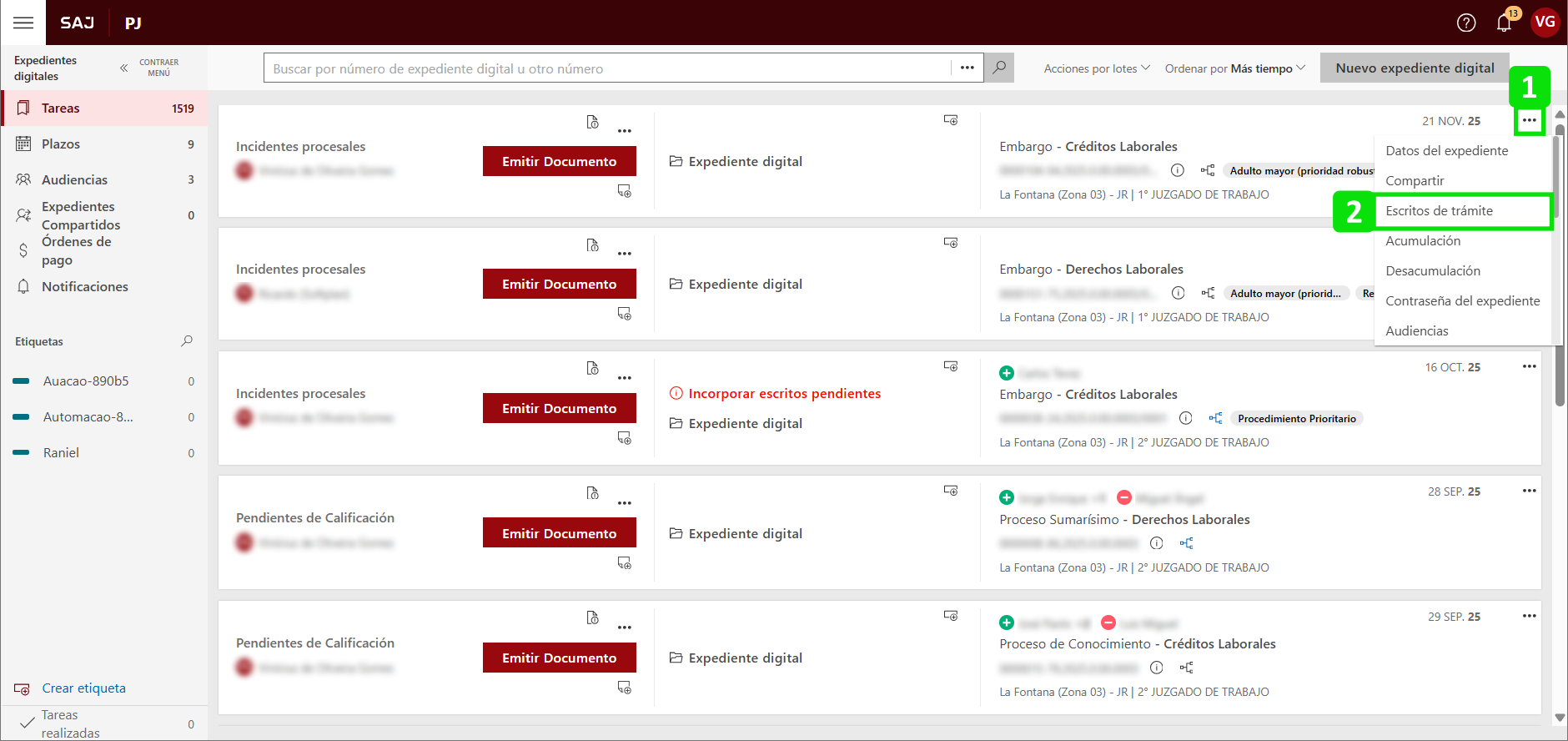Select Escritos de trámite from context menu
The image size is (1568, 741).
pyautogui.click(x=1439, y=211)
